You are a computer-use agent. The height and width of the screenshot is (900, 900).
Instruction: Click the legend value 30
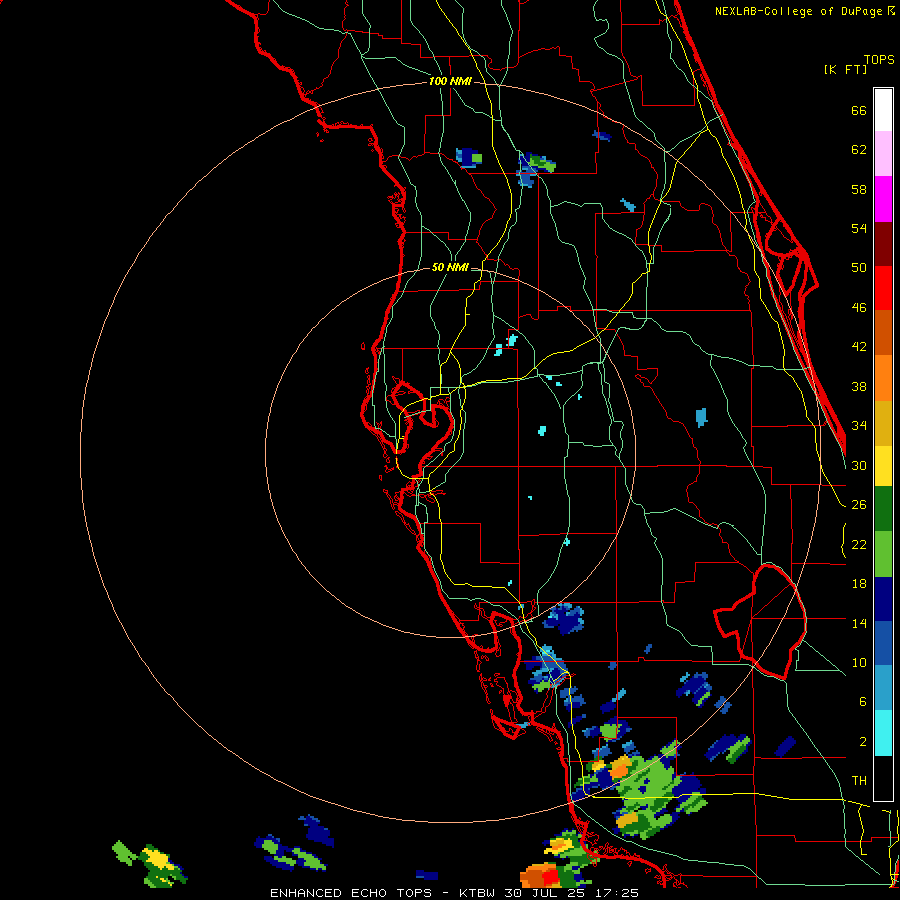[859, 465]
